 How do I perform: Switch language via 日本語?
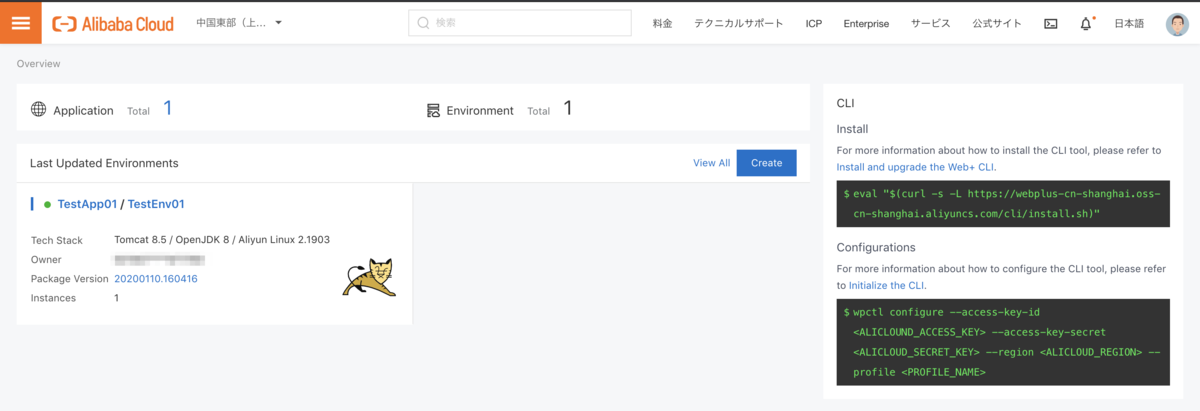coord(1129,23)
